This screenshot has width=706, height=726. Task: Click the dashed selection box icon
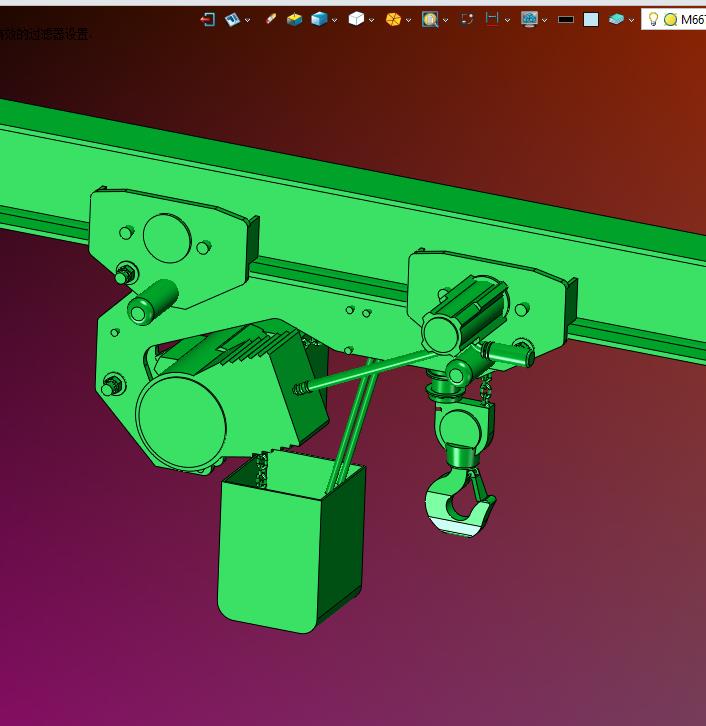(467, 19)
